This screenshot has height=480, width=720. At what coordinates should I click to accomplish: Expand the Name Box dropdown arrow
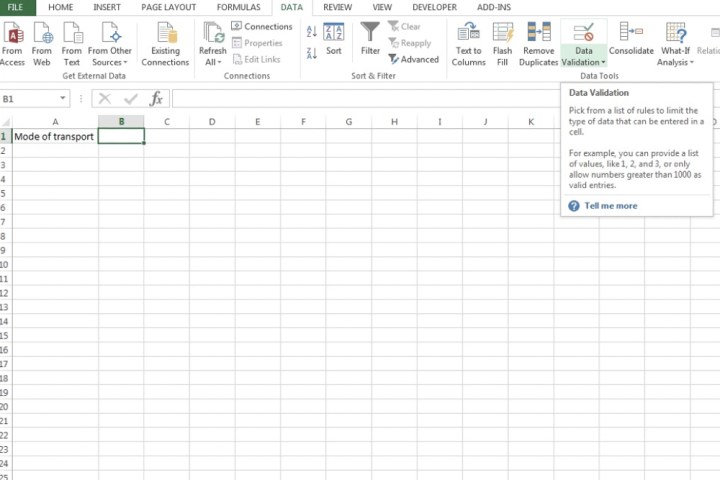tap(63, 99)
